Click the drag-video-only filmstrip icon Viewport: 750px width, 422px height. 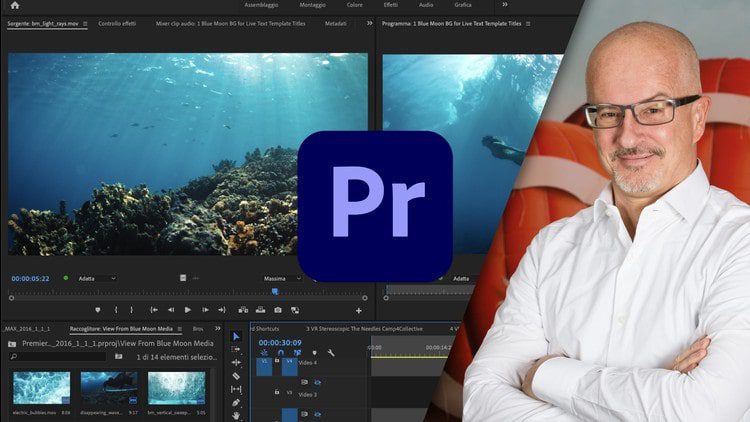tap(183, 278)
